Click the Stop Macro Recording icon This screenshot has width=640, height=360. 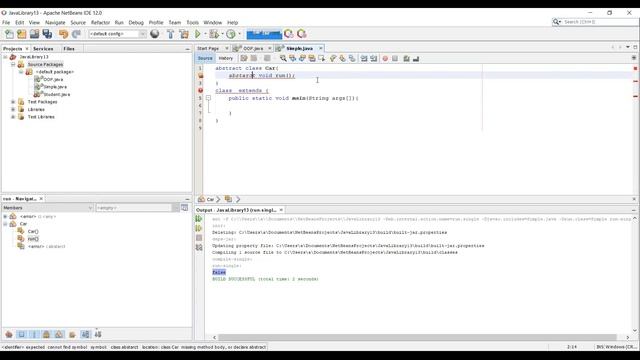point(395,58)
